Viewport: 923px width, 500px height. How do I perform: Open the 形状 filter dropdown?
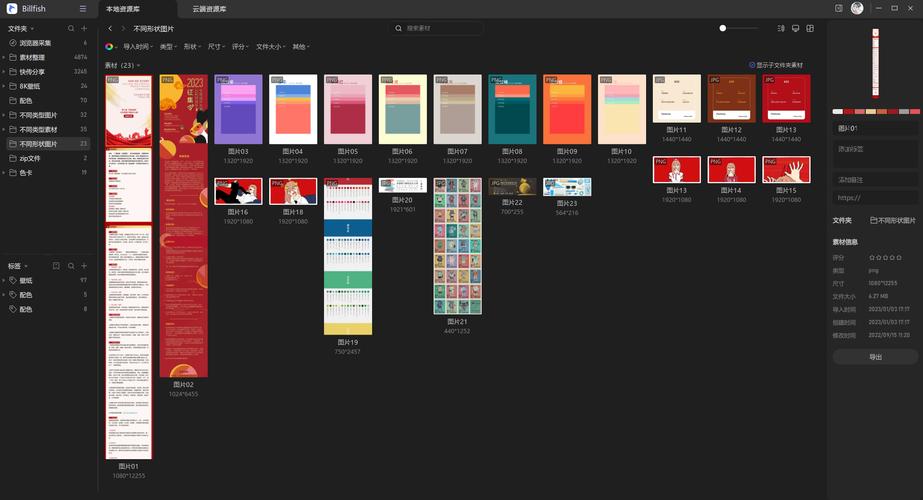point(192,47)
